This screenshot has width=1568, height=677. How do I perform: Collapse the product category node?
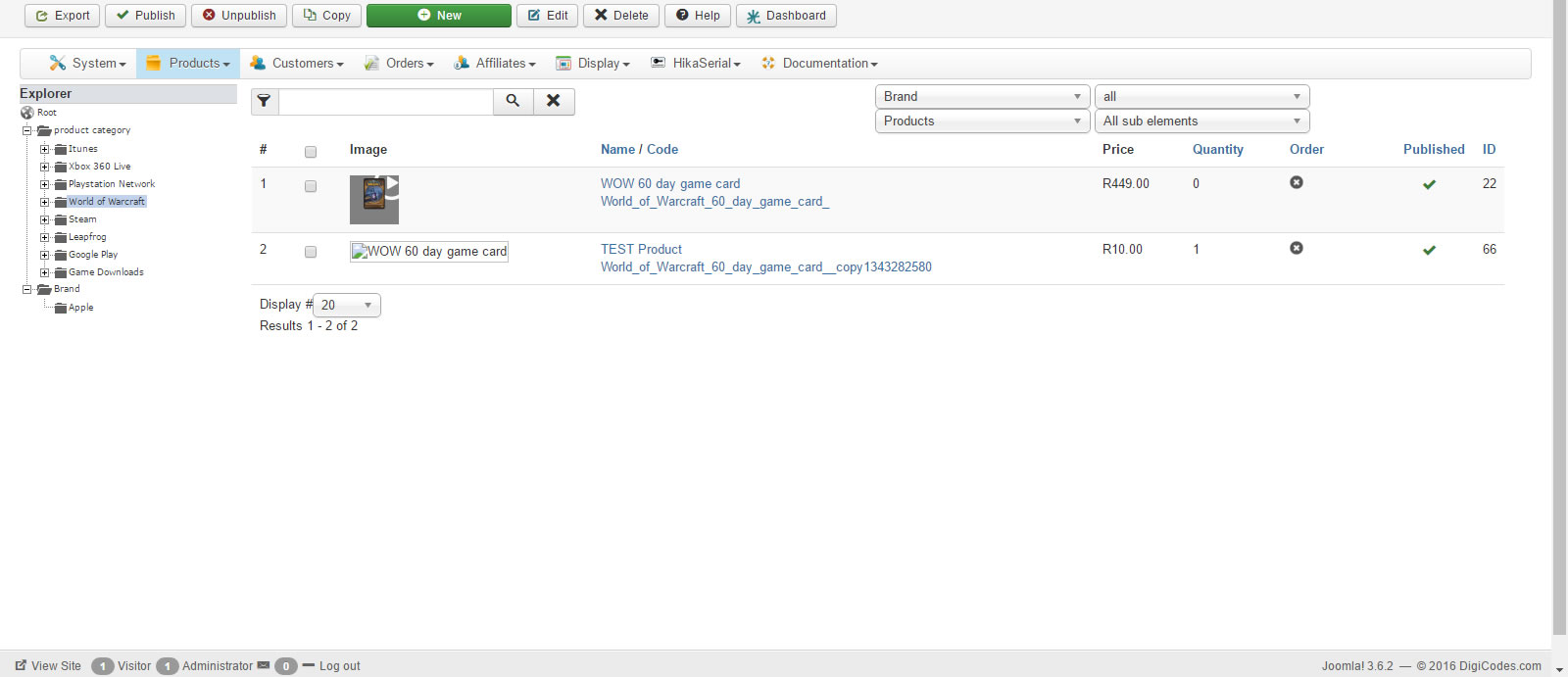click(x=27, y=130)
